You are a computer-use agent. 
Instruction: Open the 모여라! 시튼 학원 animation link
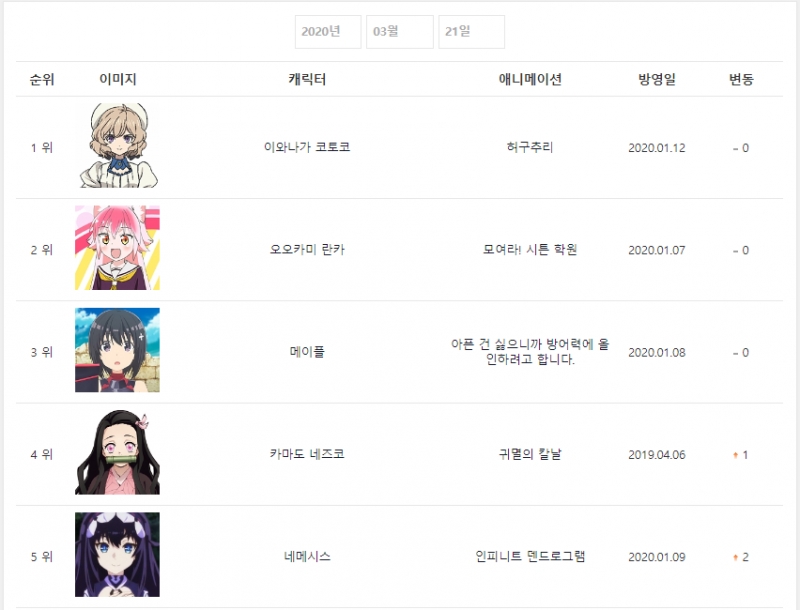coord(530,249)
